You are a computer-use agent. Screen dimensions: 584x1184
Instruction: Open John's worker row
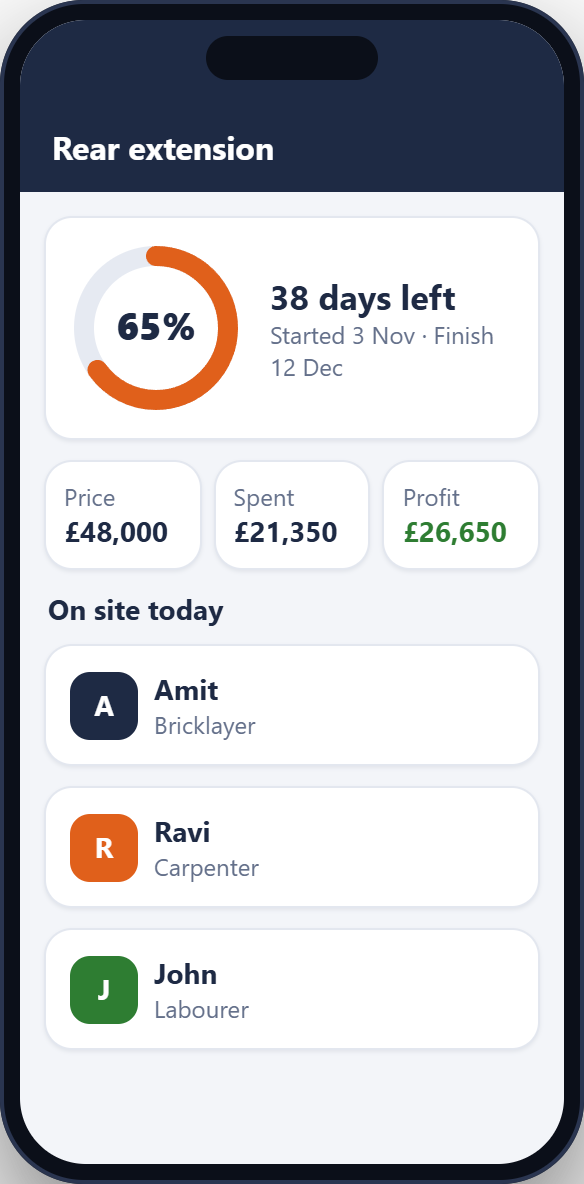pos(292,989)
